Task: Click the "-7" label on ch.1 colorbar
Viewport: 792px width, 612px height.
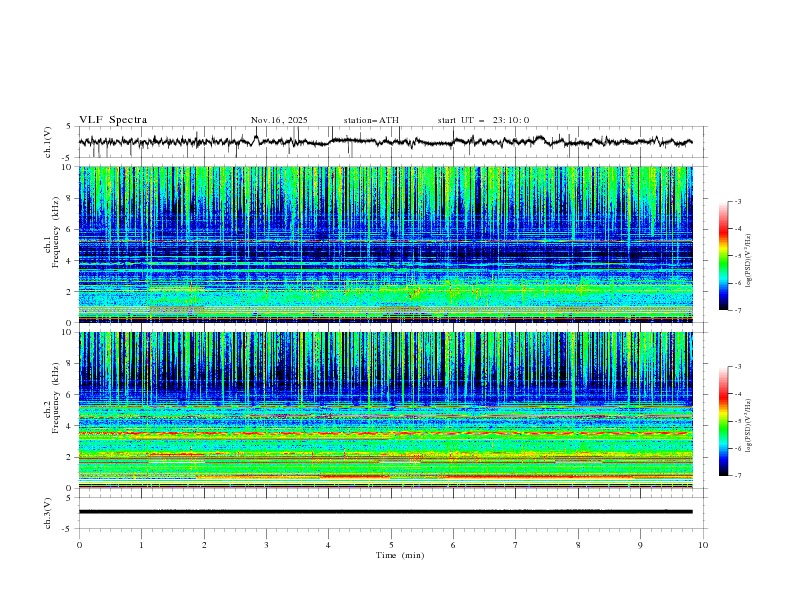Action: 737,310
